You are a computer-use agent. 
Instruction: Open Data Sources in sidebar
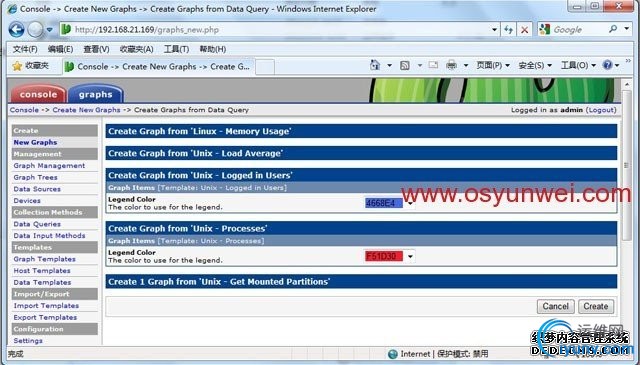[x=37, y=189]
